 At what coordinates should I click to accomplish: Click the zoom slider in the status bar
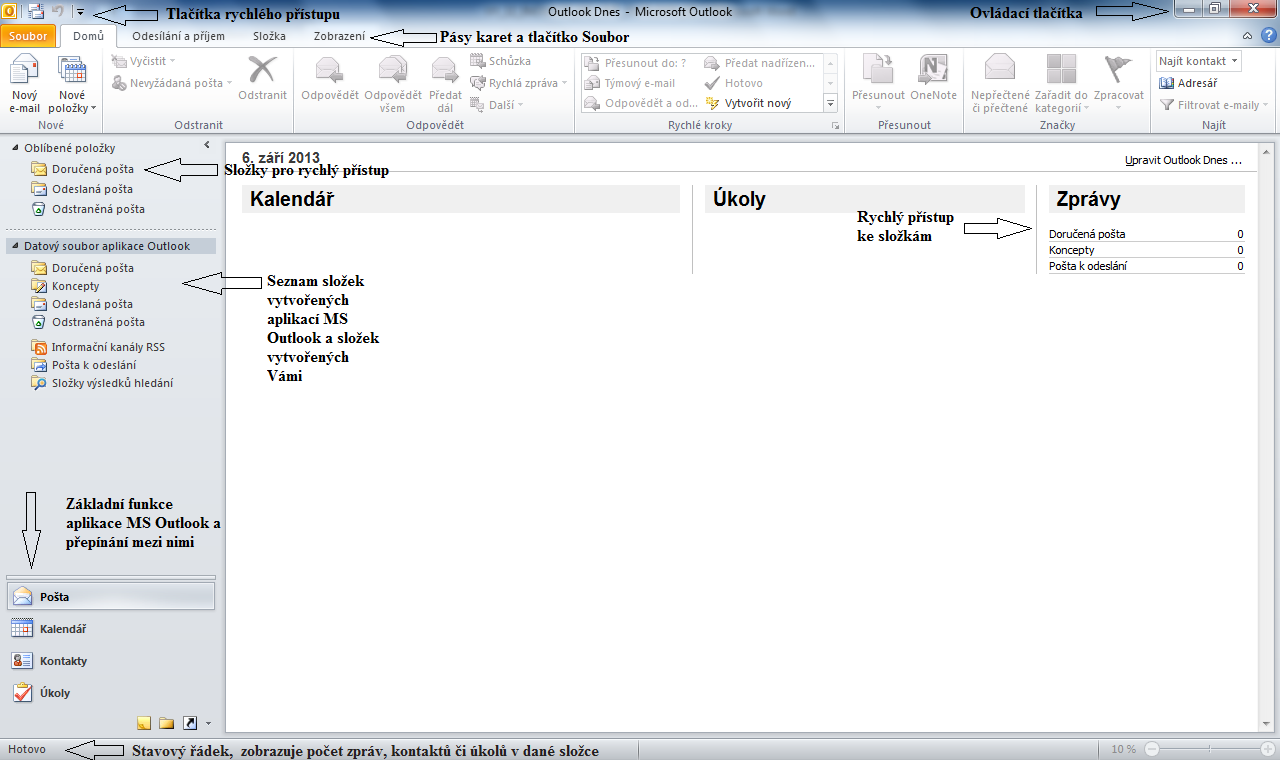[x=1210, y=749]
